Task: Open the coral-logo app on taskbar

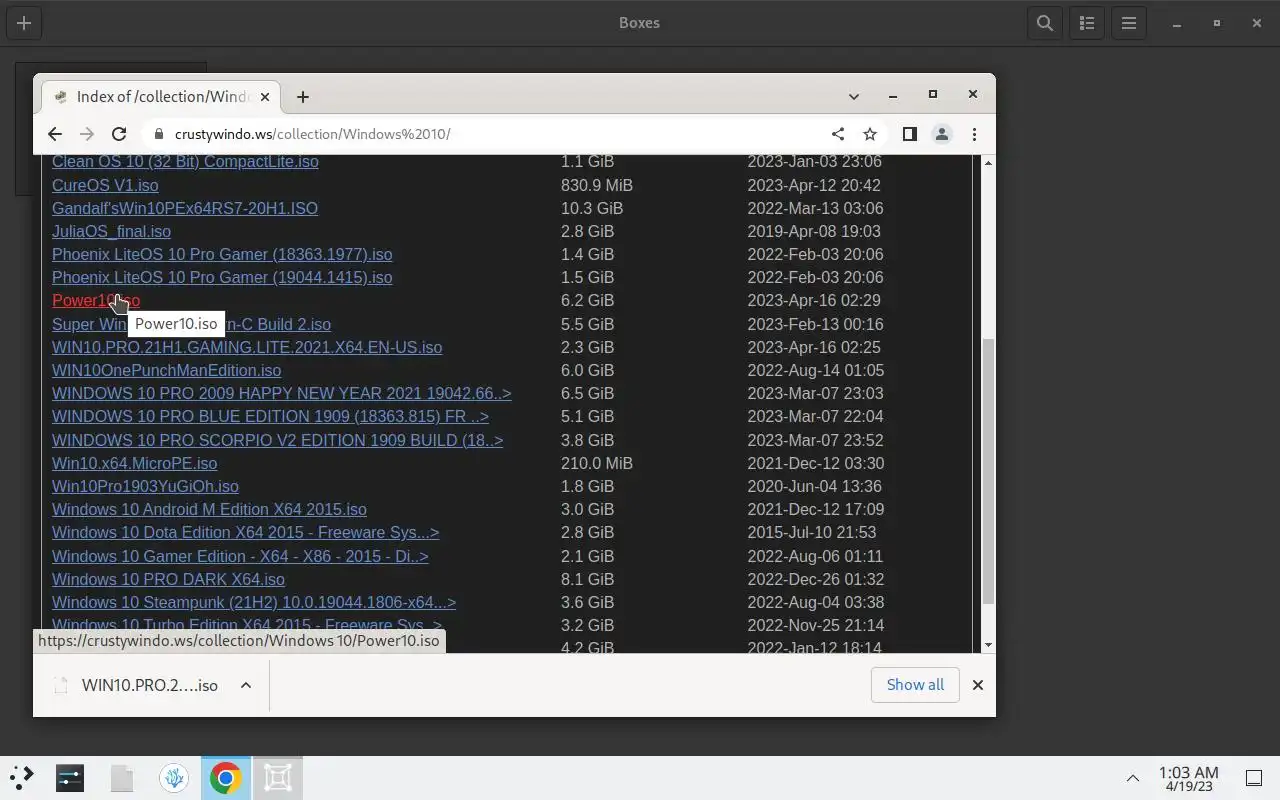Action: tap(174, 777)
